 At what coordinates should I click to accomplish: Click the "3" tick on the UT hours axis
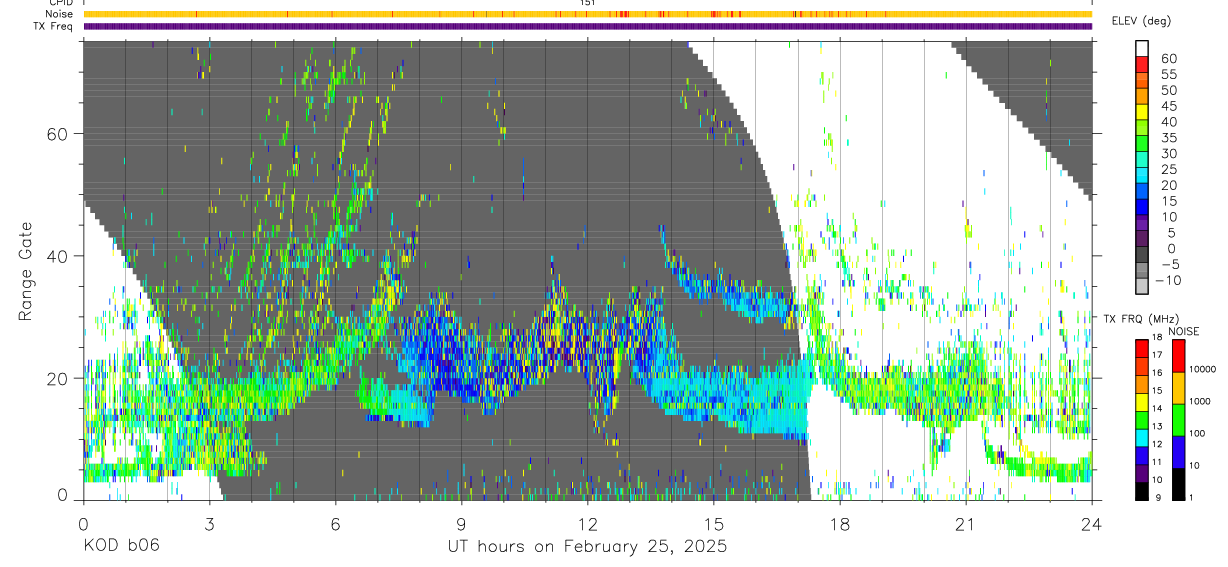210,523
